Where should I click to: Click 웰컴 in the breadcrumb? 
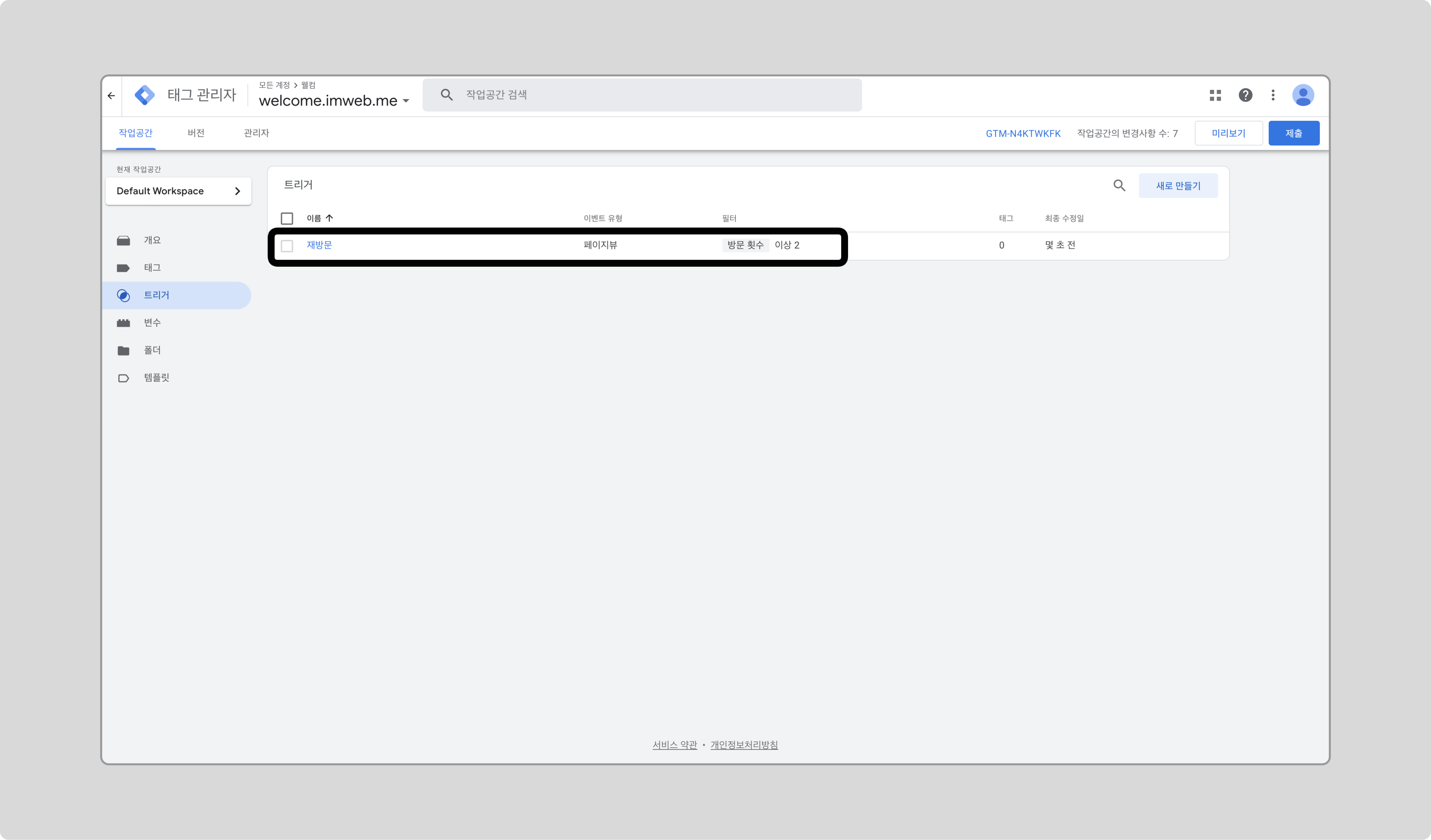[x=308, y=85]
